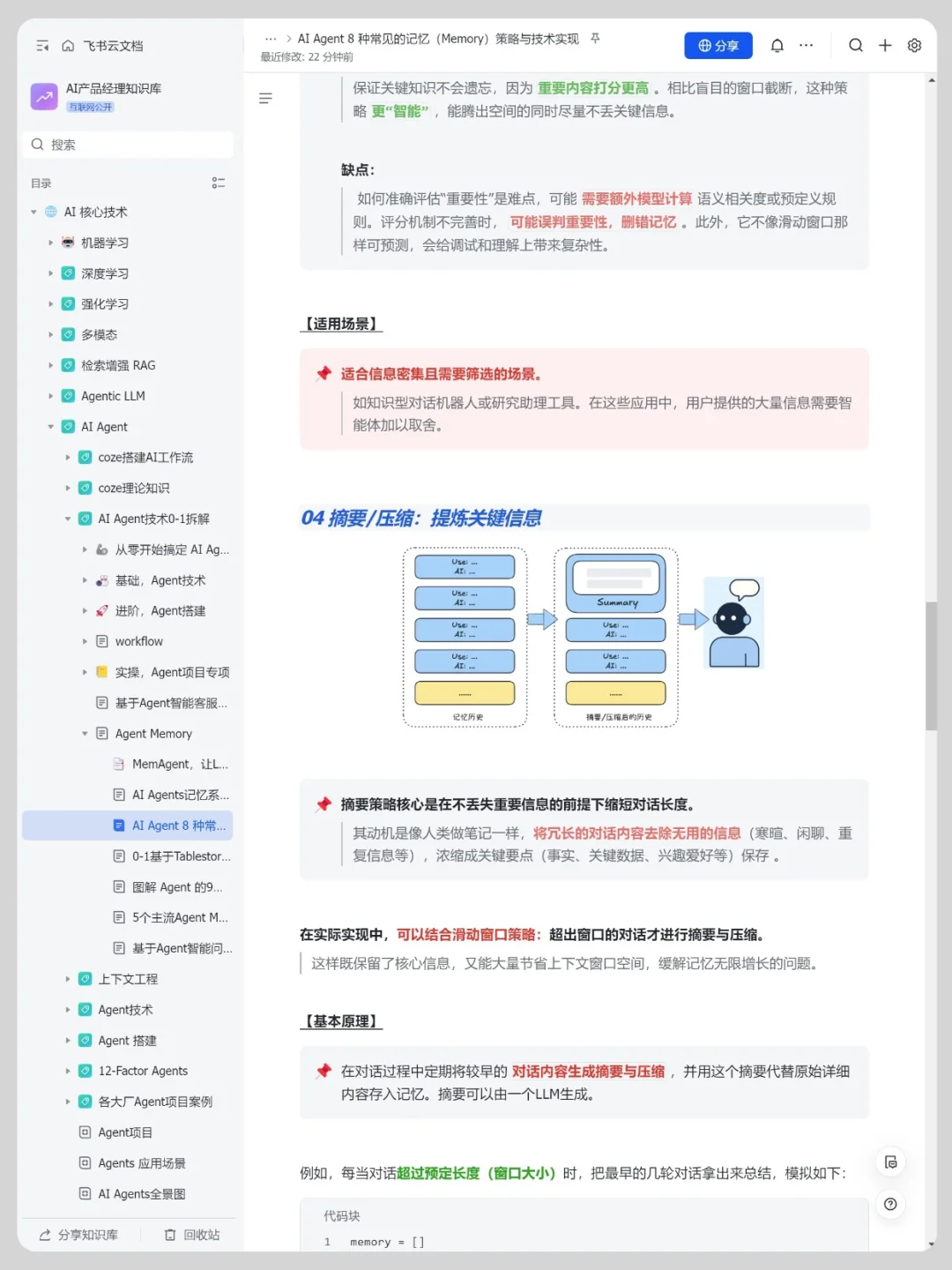The image size is (952, 1270).
Task: Click the document icon beside workflow
Action: (x=101, y=641)
